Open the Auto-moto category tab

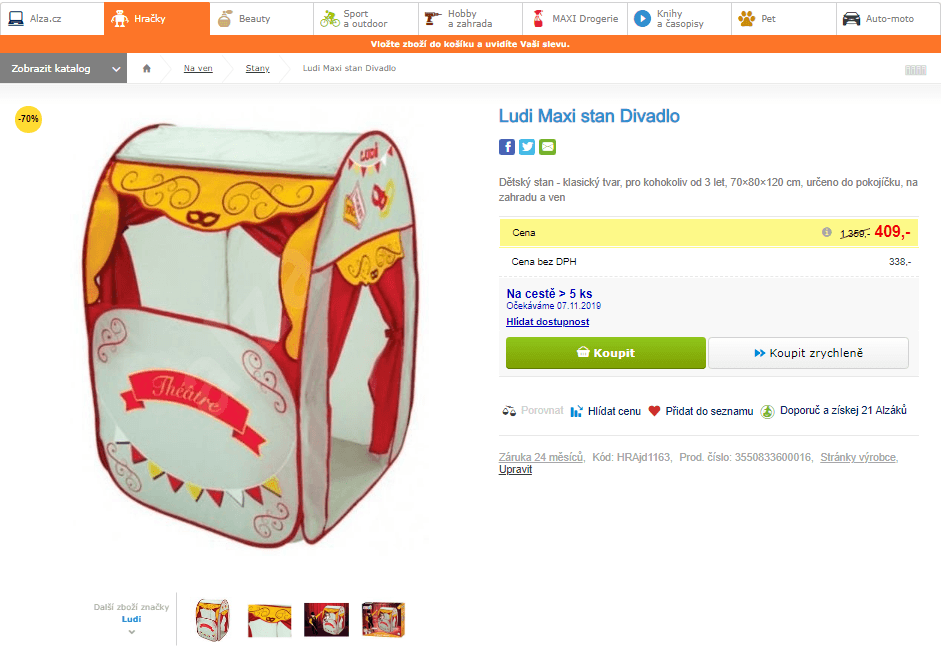(888, 19)
